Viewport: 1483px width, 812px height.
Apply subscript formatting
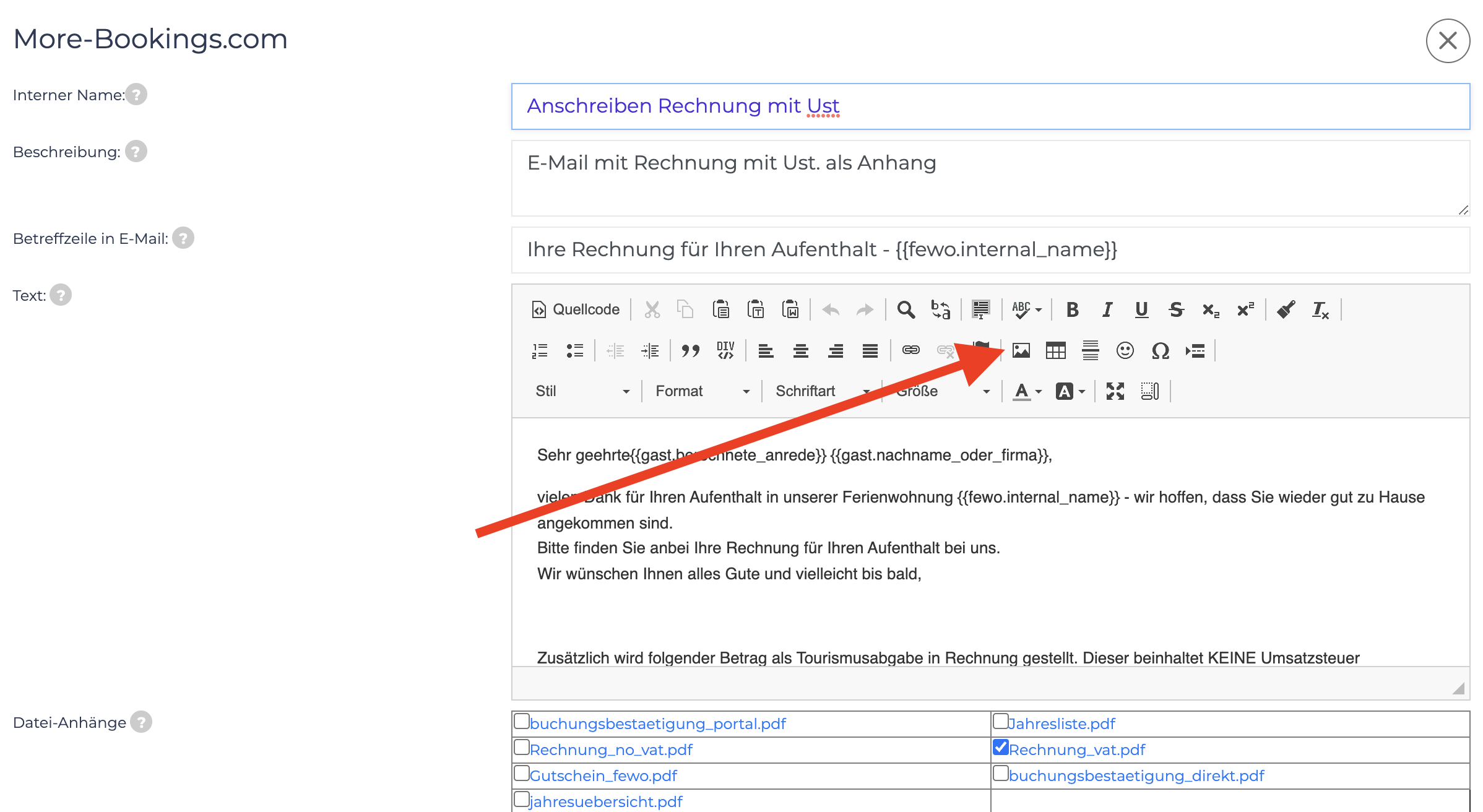(x=1211, y=309)
